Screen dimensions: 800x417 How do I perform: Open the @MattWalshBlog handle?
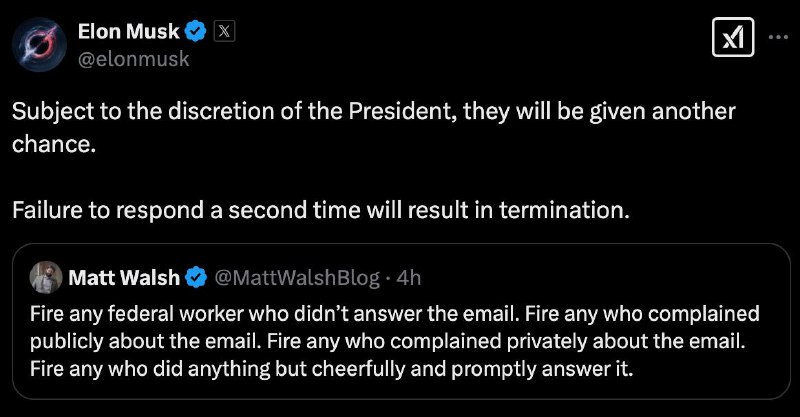pos(297,278)
